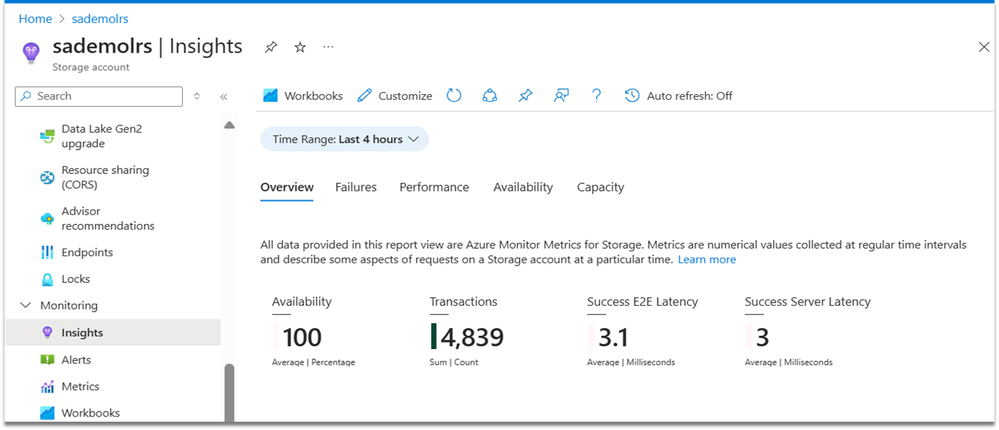Image resolution: width=999 pixels, height=430 pixels.
Task: Open Locks in the sidebar
Action: pyautogui.click(x=113, y=279)
